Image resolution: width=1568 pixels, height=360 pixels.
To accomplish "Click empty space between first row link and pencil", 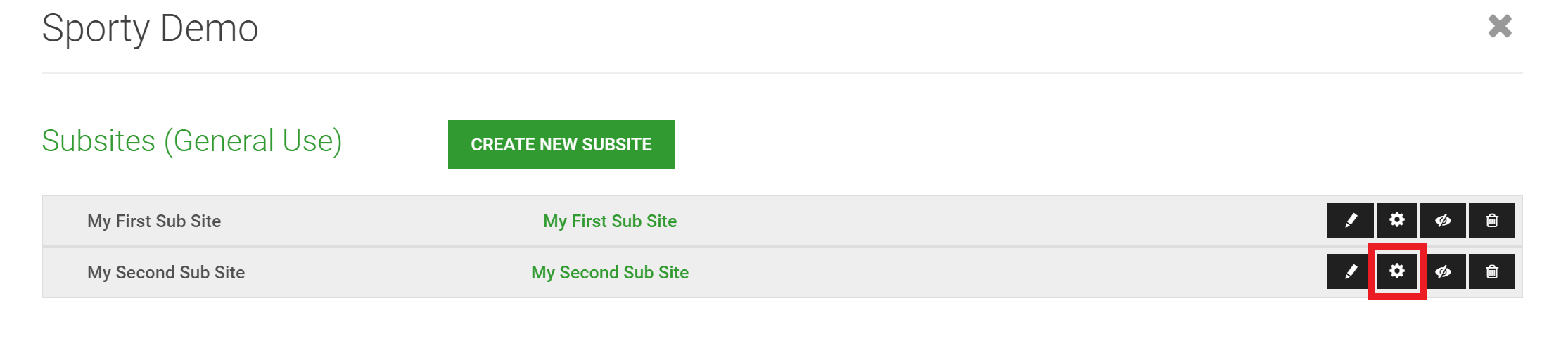I will click(999, 221).
